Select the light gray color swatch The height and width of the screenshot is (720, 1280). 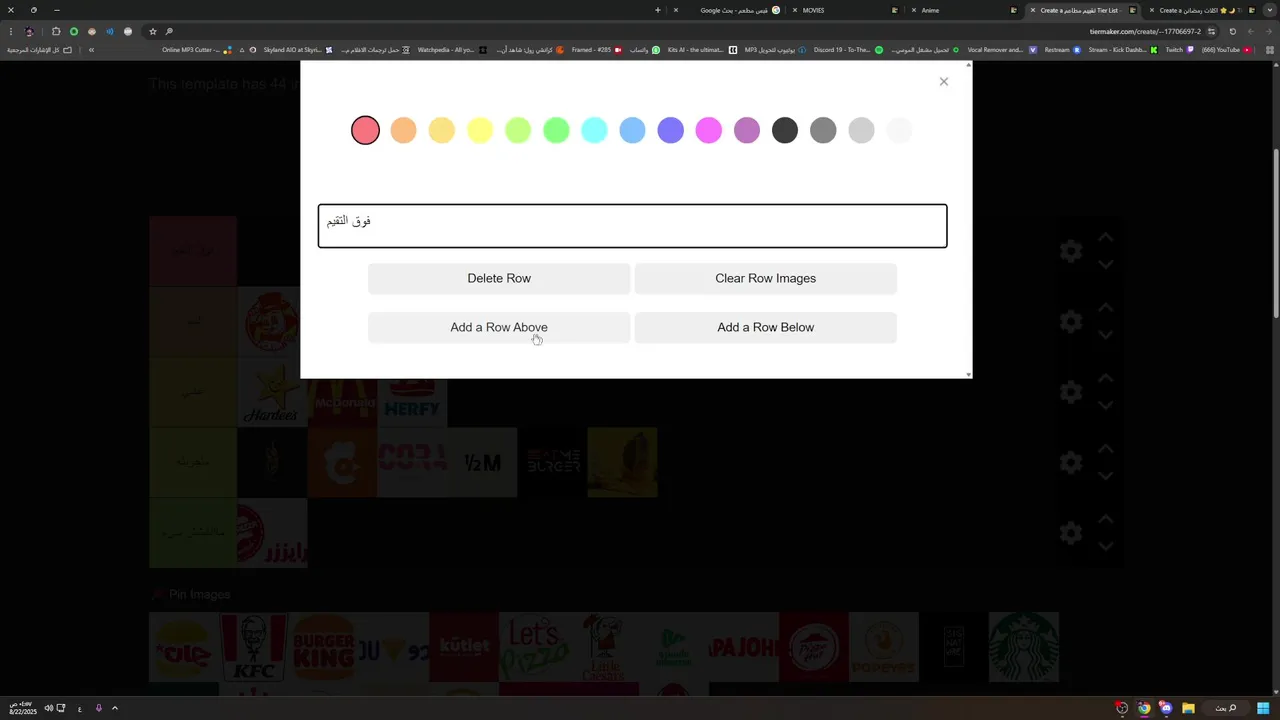tap(861, 130)
